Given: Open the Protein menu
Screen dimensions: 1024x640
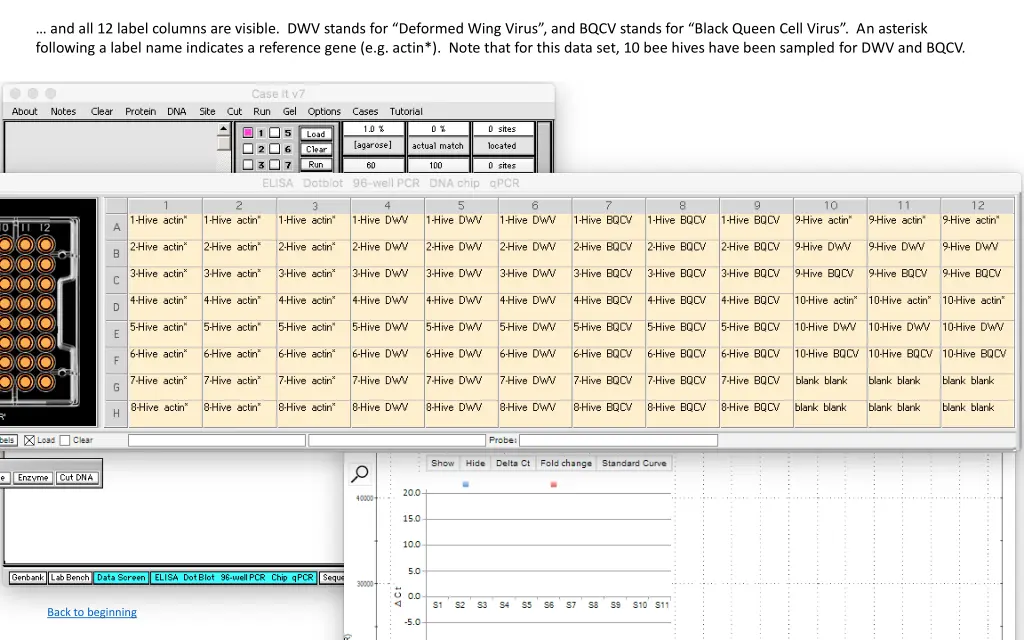Looking at the screenshot, I should click(x=140, y=112).
